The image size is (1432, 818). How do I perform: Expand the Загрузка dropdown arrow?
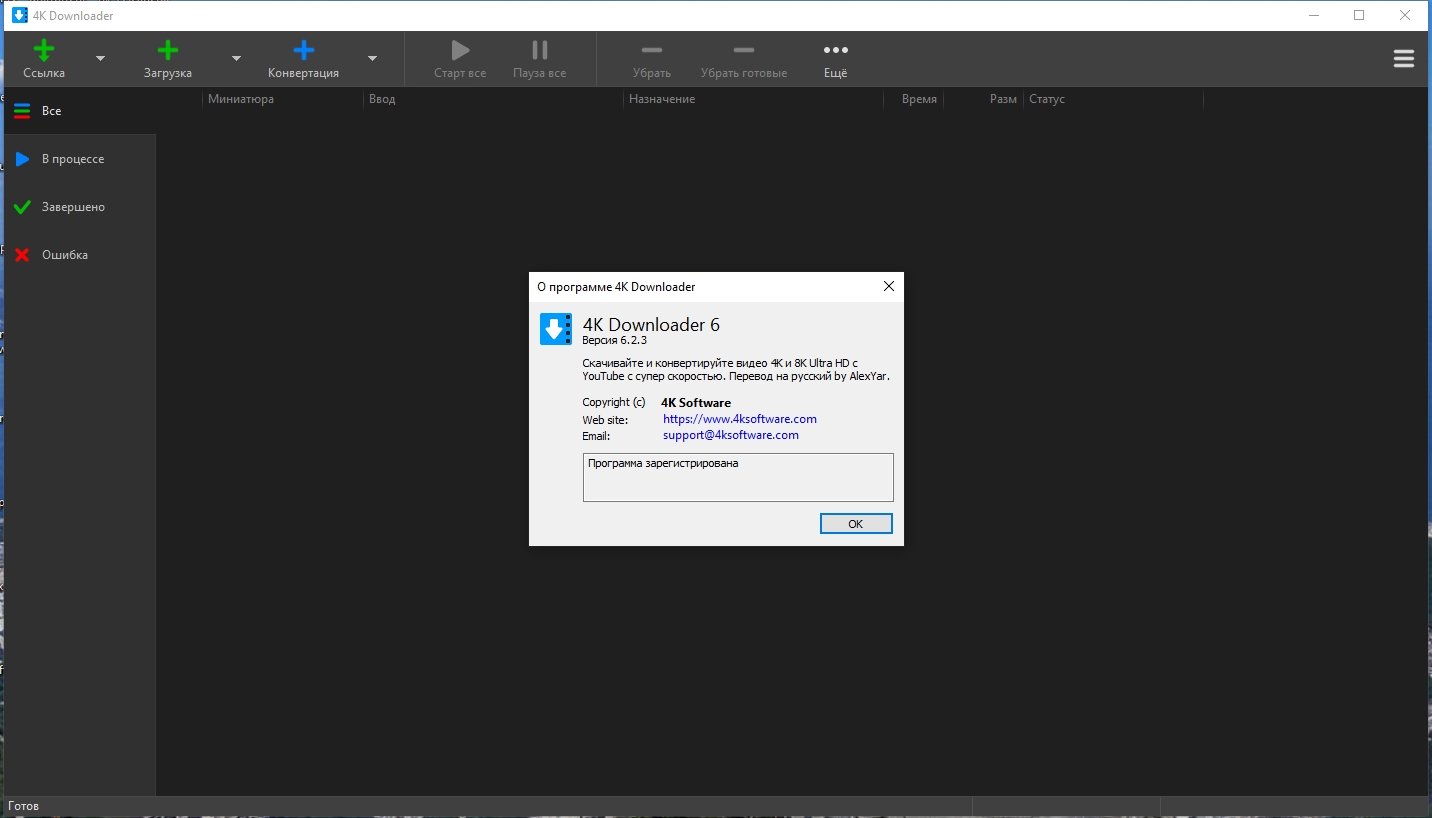[x=236, y=59]
